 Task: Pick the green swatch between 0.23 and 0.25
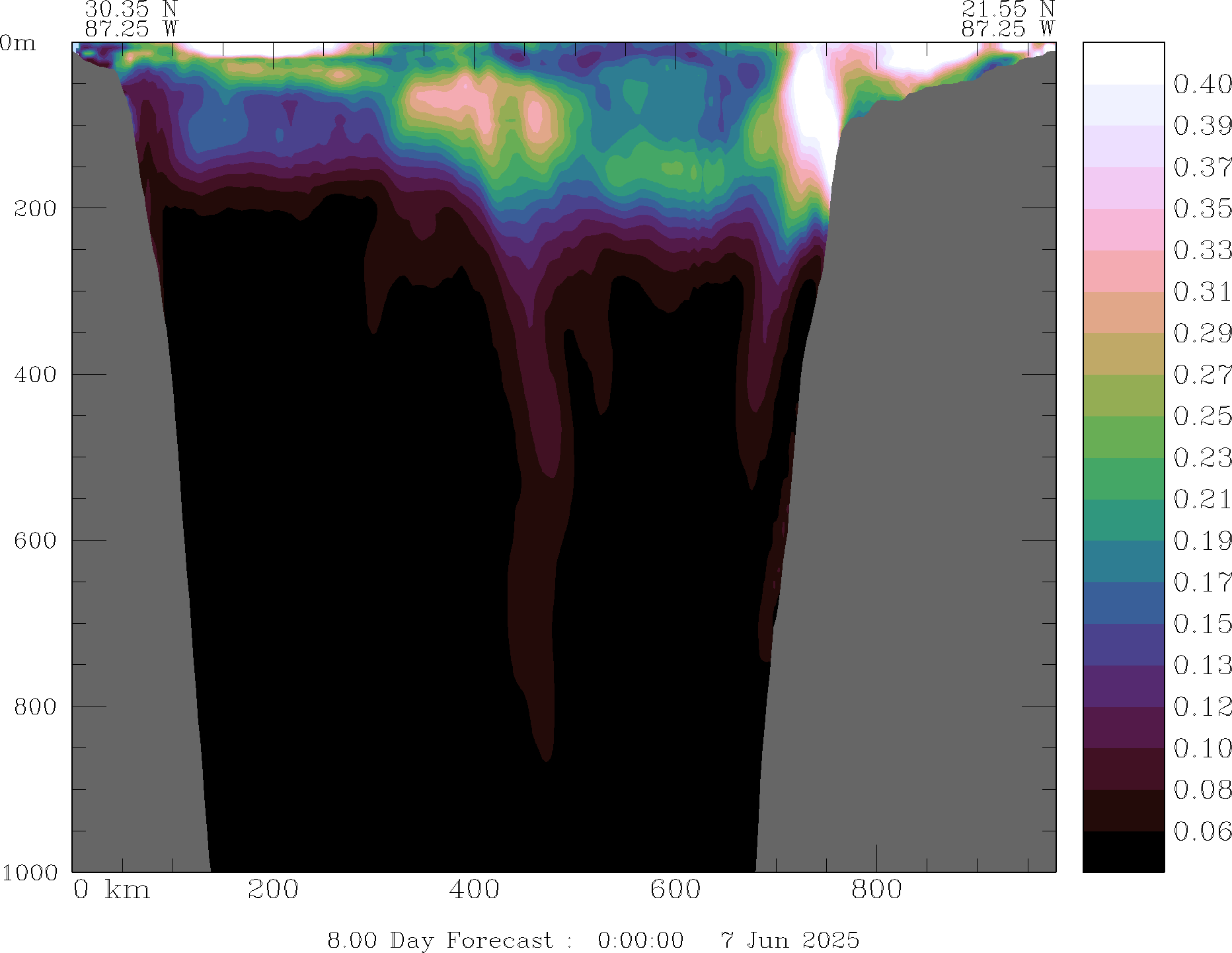pos(1123,437)
